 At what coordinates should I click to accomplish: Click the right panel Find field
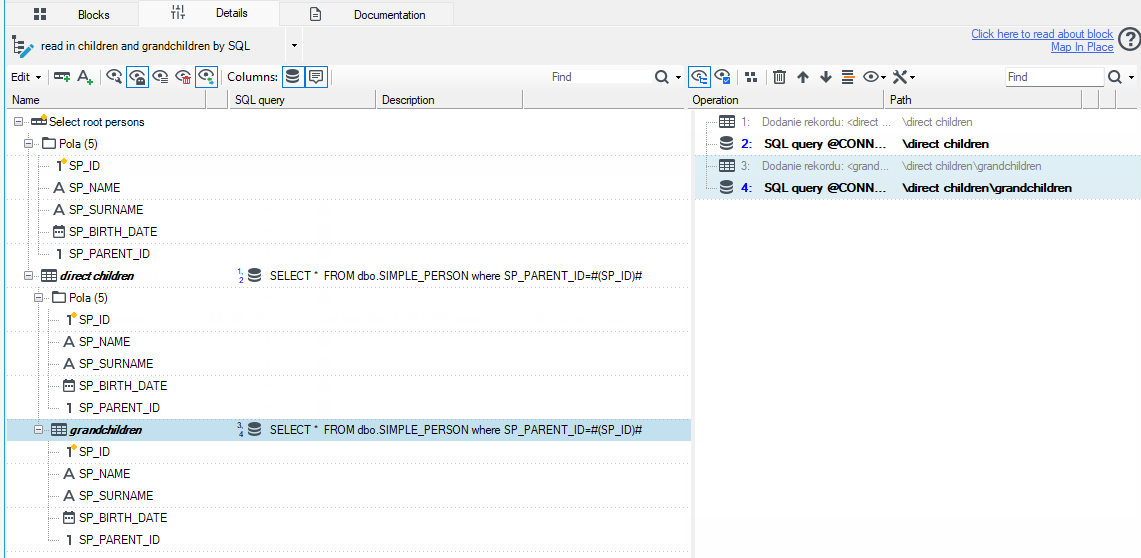pyautogui.click(x=1054, y=76)
